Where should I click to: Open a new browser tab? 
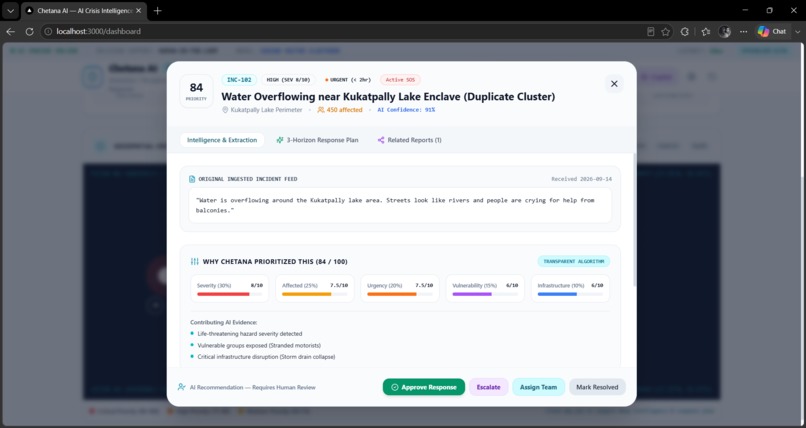pos(157,10)
